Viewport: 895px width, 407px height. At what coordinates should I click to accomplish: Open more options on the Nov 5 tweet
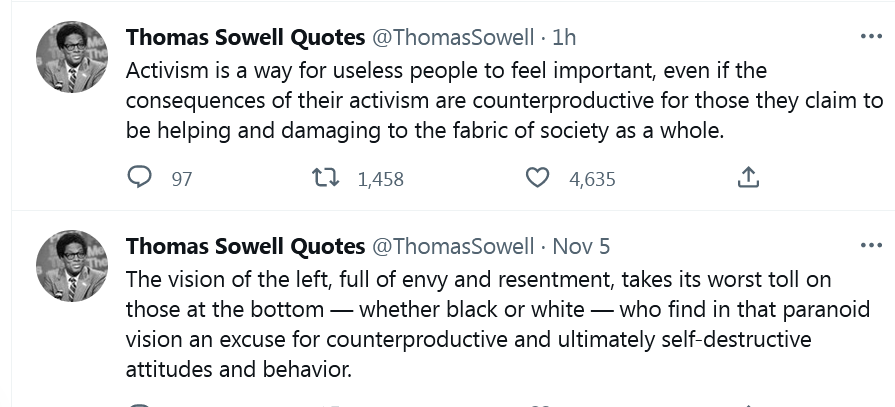871,245
